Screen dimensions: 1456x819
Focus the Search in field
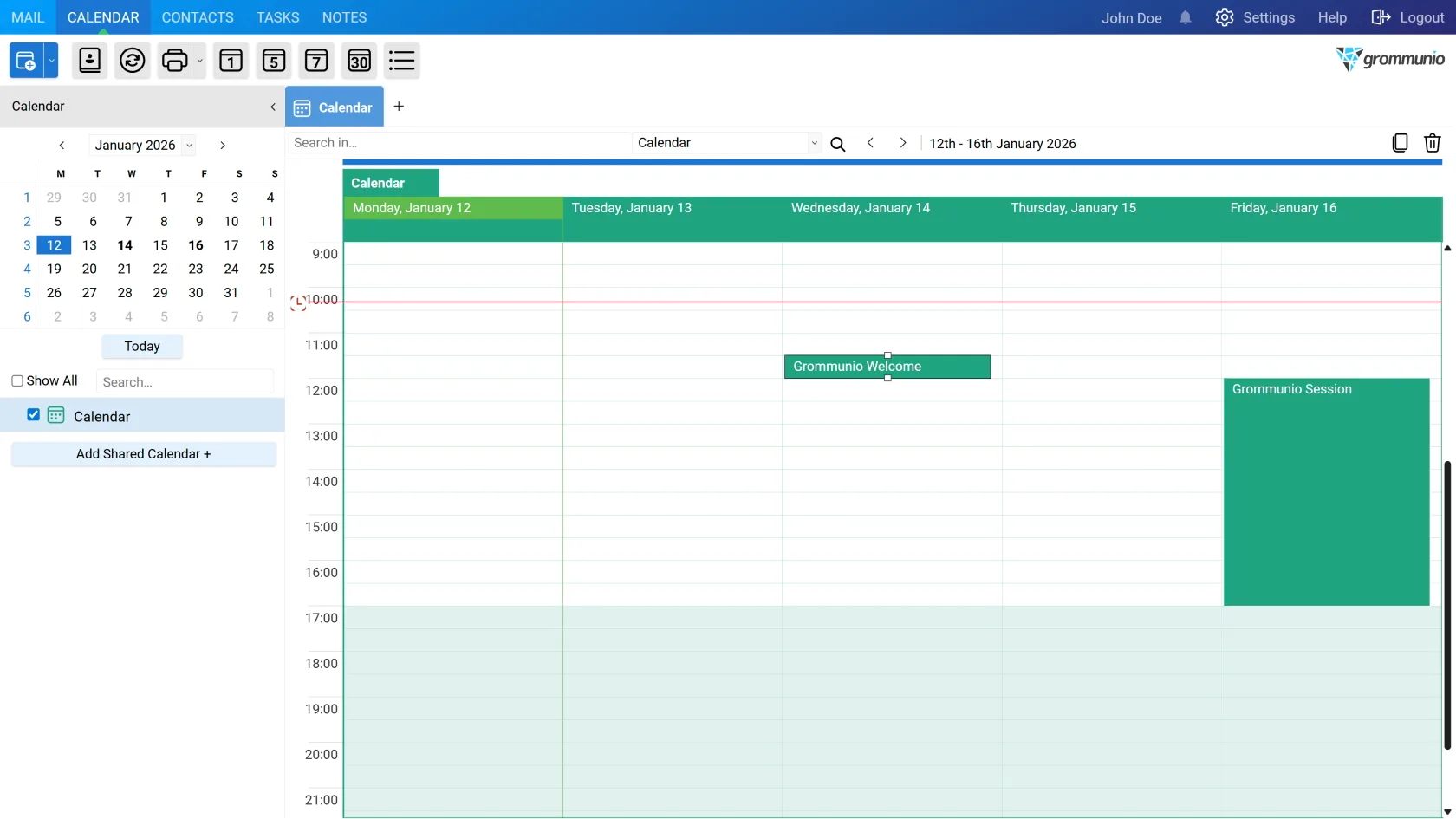[x=458, y=143]
